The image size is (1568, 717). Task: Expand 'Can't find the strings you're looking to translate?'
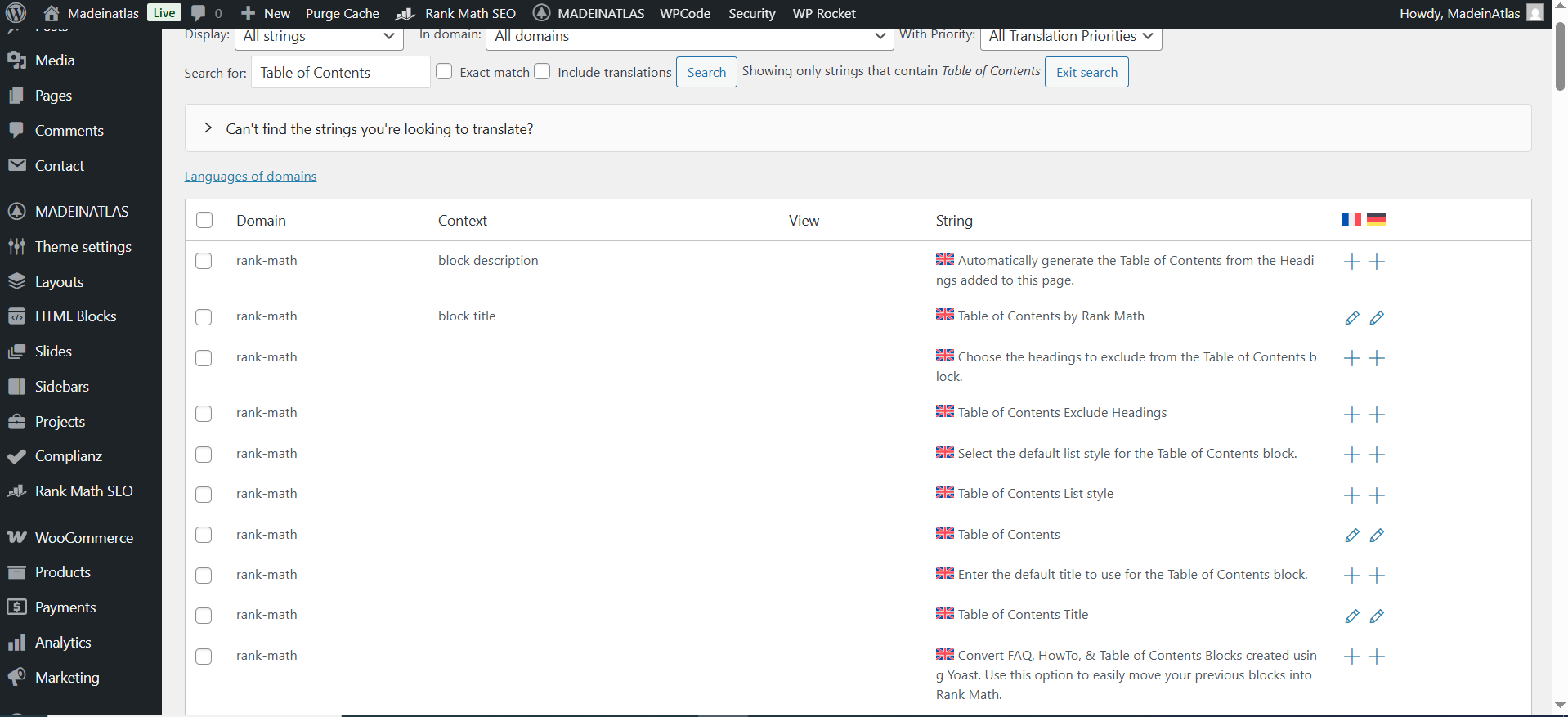point(858,128)
